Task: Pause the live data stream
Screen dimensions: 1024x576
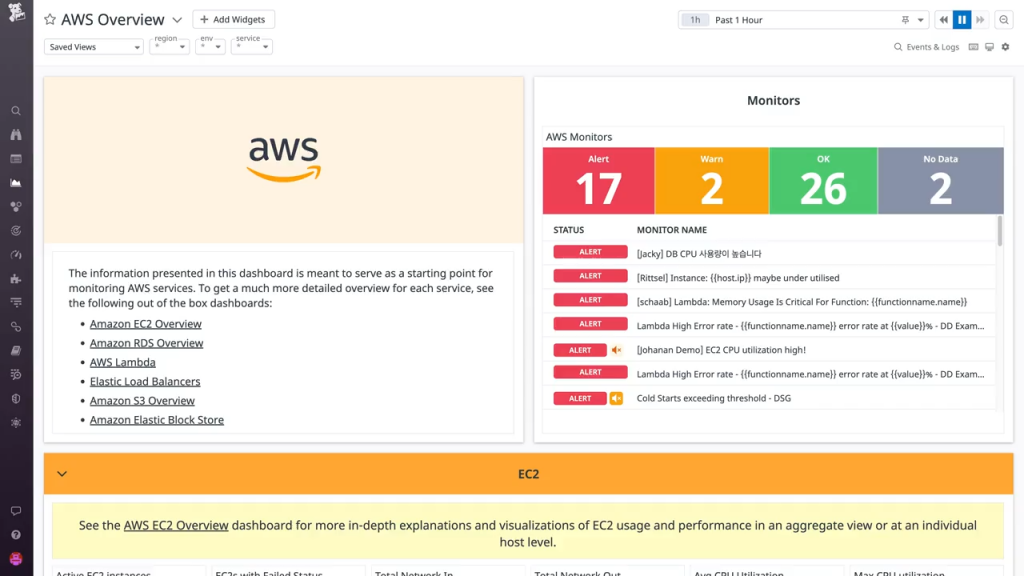Action: tap(962, 19)
